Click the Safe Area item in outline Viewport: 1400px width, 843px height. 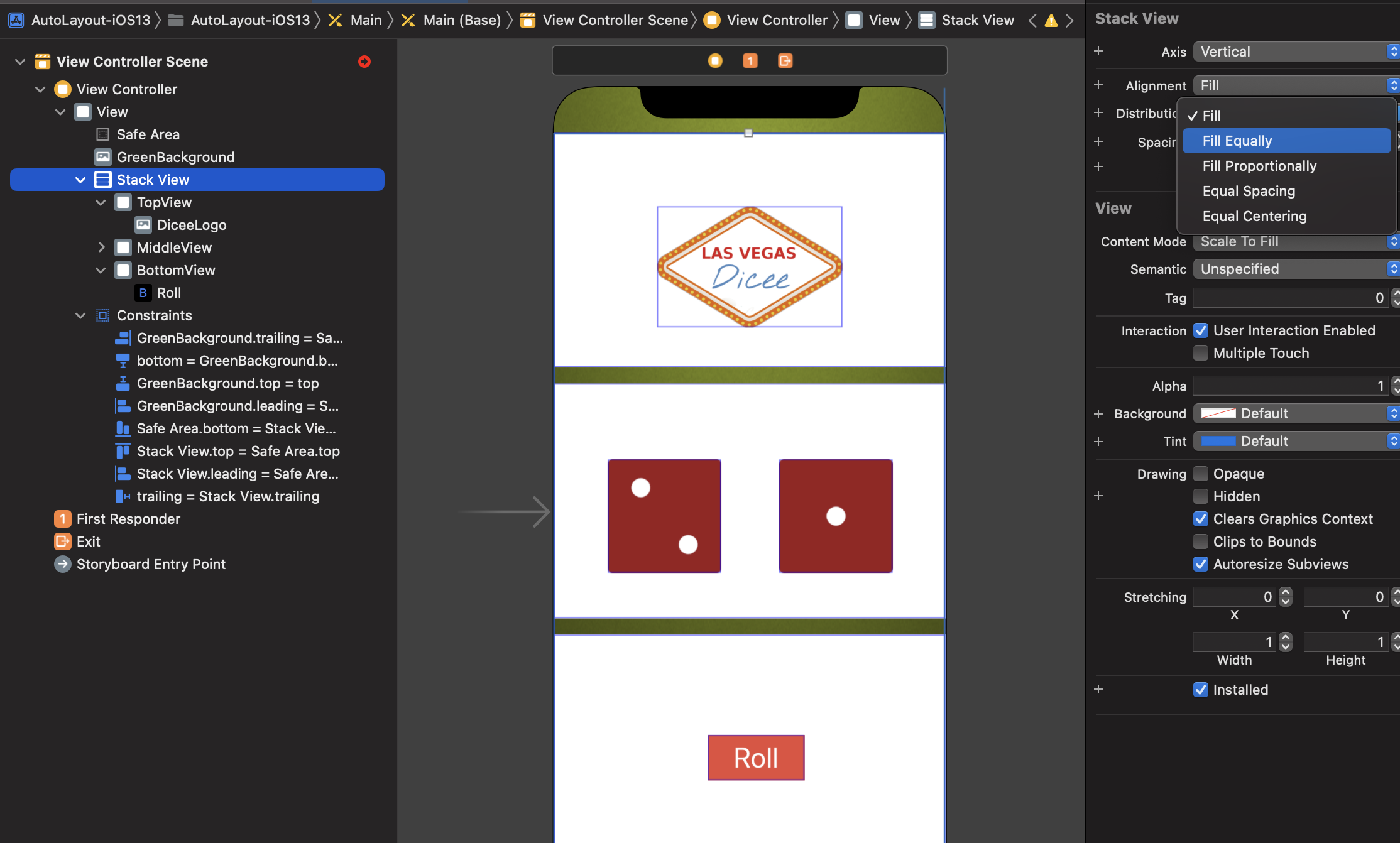point(148,134)
